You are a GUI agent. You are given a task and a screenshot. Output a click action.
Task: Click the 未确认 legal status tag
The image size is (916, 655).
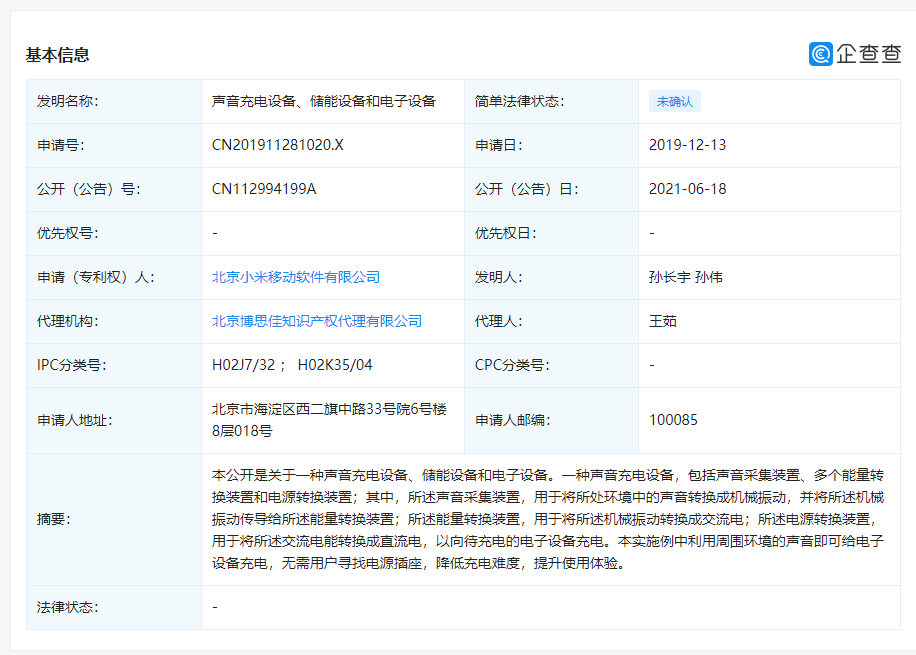click(x=675, y=101)
